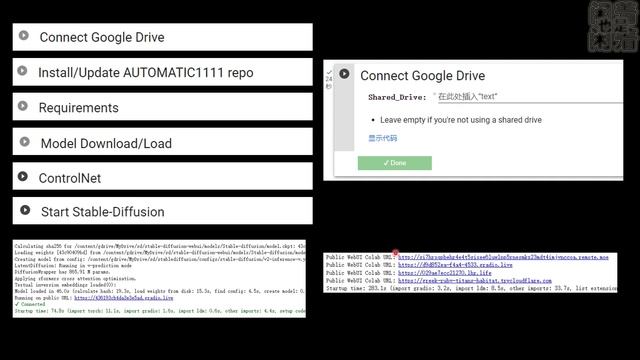Click the 'Leave empty if you're not using a shared drive' note
The image size is (640, 360).
pos(461,120)
